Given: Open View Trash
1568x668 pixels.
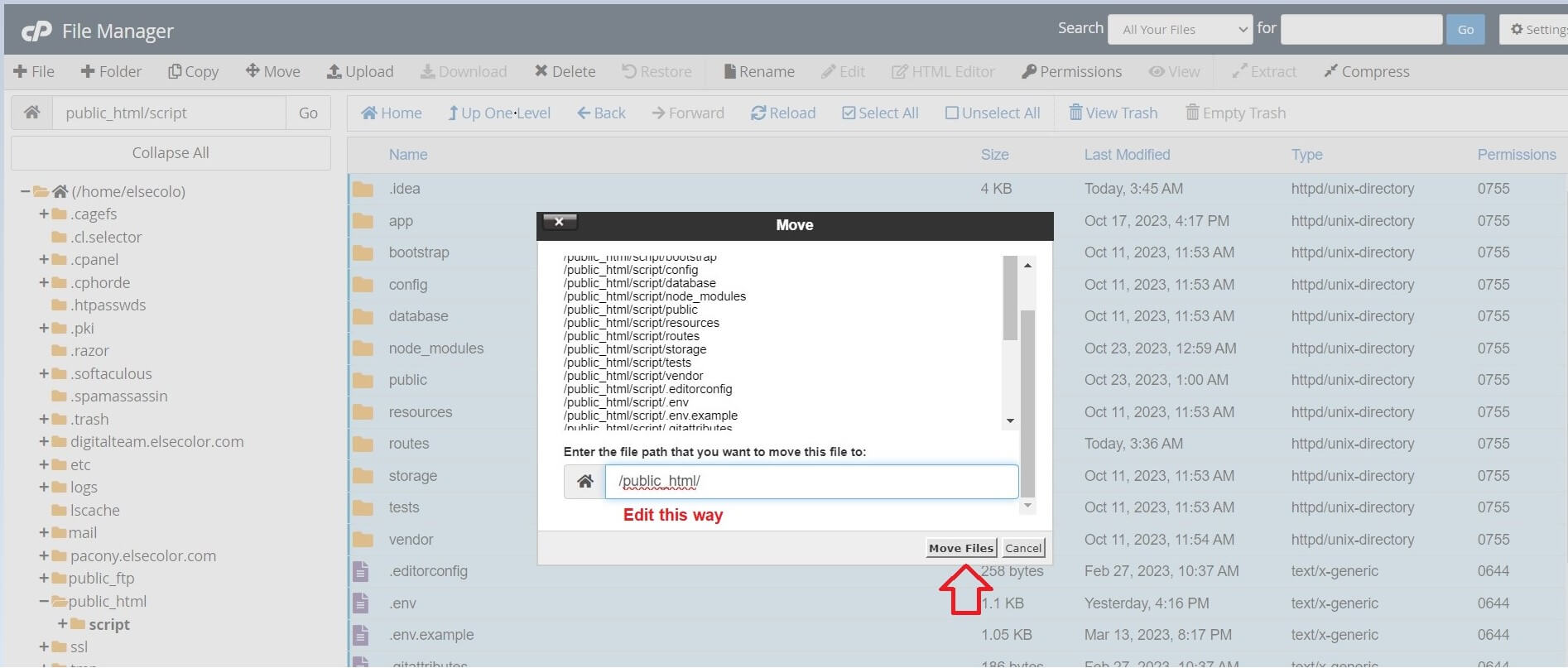Looking at the screenshot, I should (1113, 113).
